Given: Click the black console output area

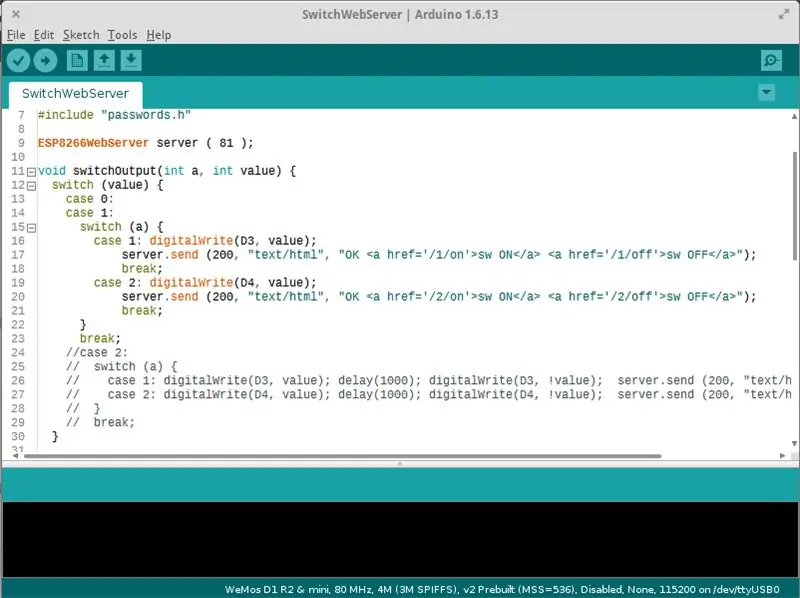Looking at the screenshot, I should (400, 539).
